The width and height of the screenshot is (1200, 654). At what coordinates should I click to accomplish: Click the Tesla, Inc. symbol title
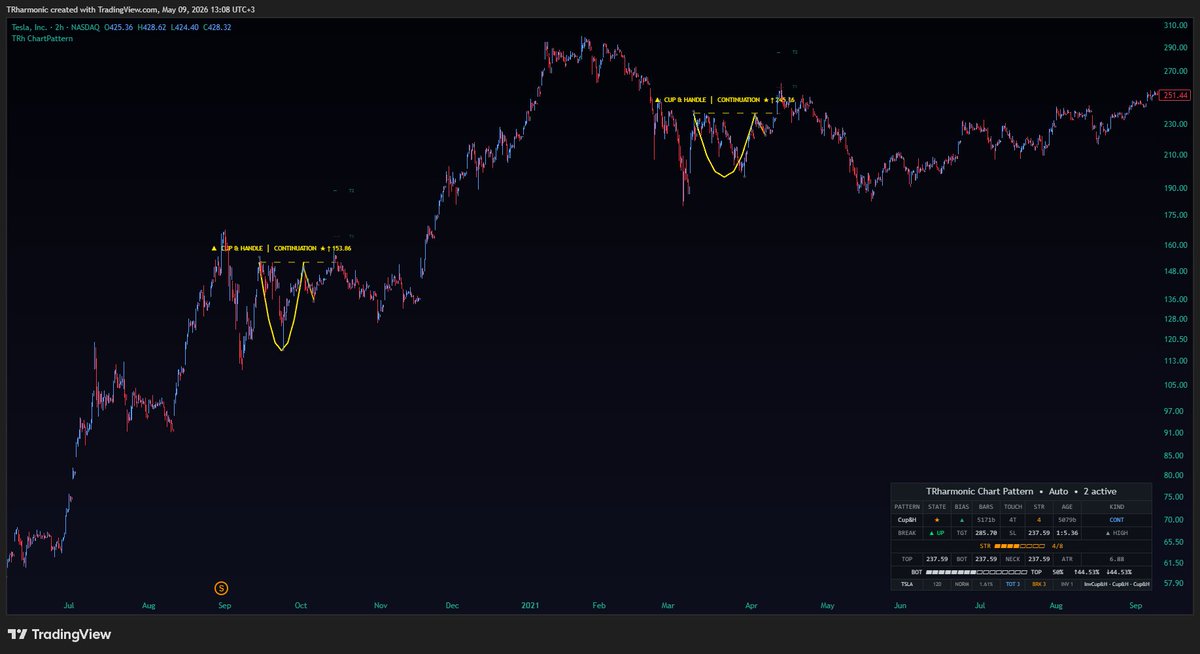(31, 27)
